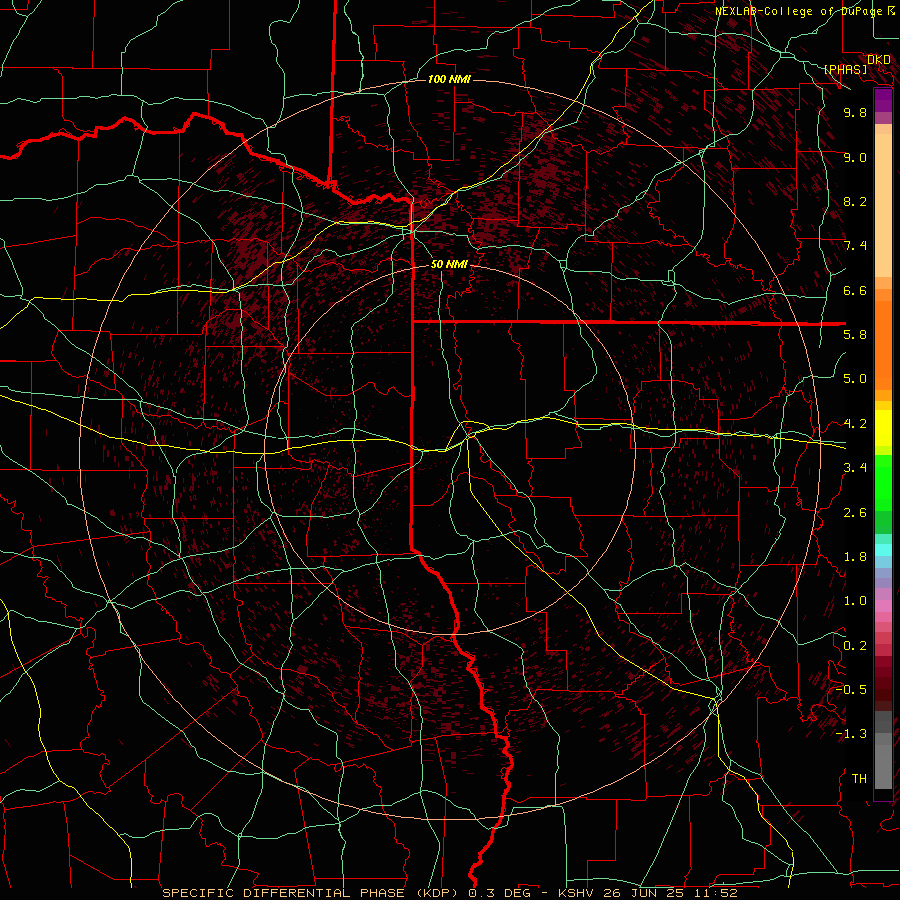
Task: Click the -1.3 value on the color scale
Action: 851,734
